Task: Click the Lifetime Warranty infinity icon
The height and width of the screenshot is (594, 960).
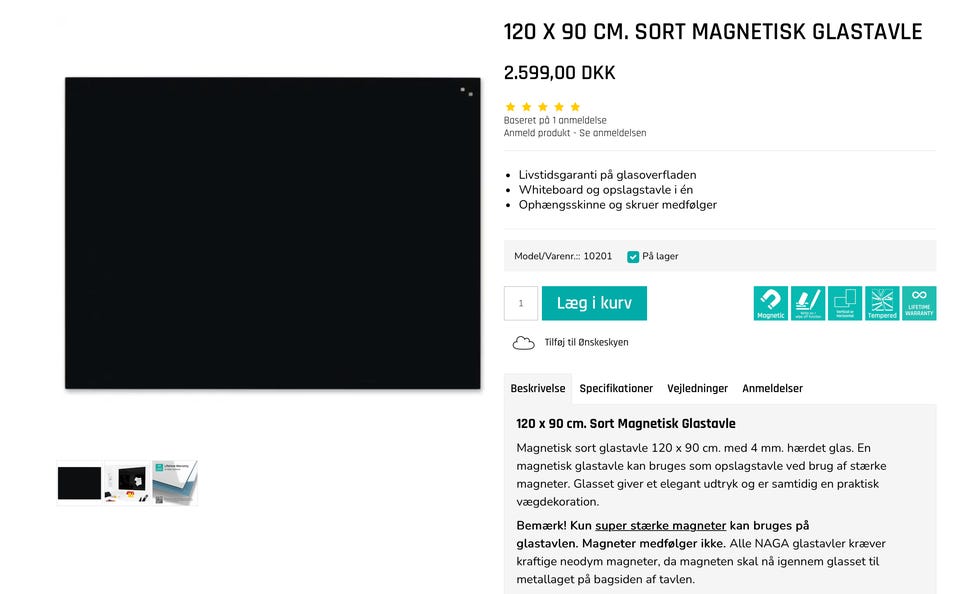Action: [x=919, y=303]
